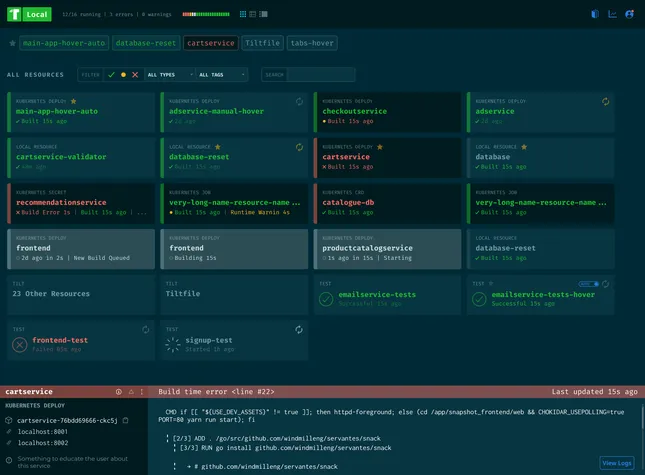Click the star on cartservice card
Image resolution: width=645 pixels, height=475 pixels.
(380, 147)
